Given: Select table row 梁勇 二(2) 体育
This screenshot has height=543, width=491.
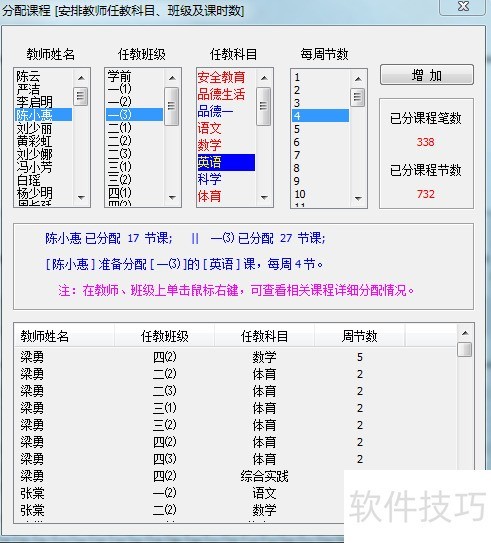Looking at the screenshot, I should click(x=235, y=374).
